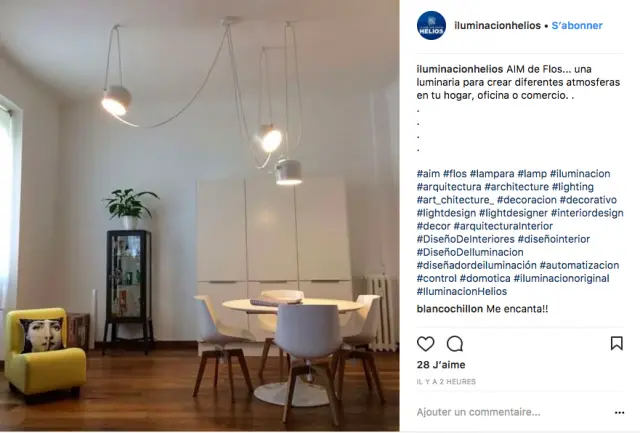The width and height of the screenshot is (640, 433).
Task: Open the #interiordesign hashtag
Action: pyautogui.click(x=587, y=213)
